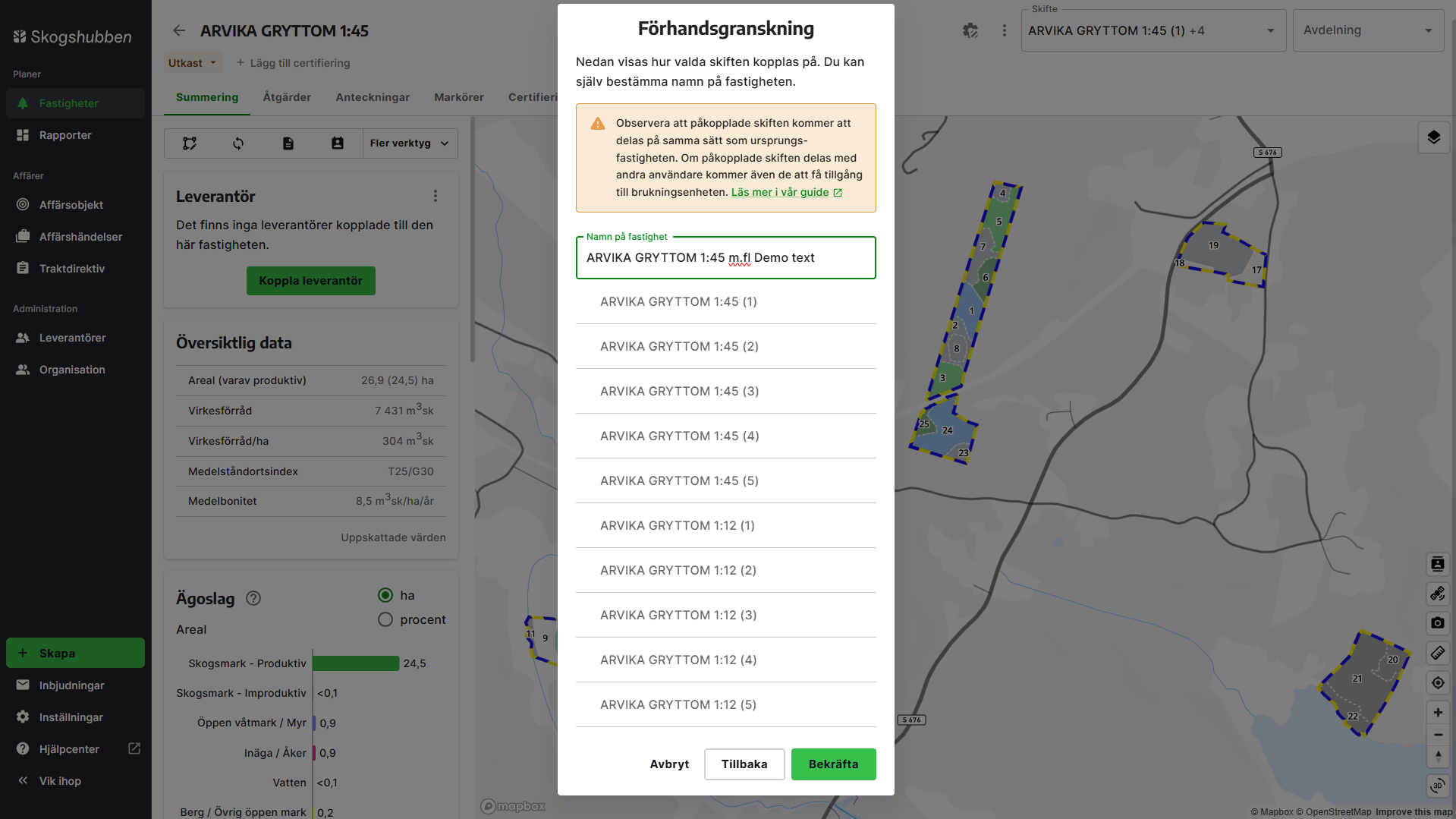This screenshot has height=819, width=1456.
Task: Open the Anteckningar tab
Action: (373, 97)
